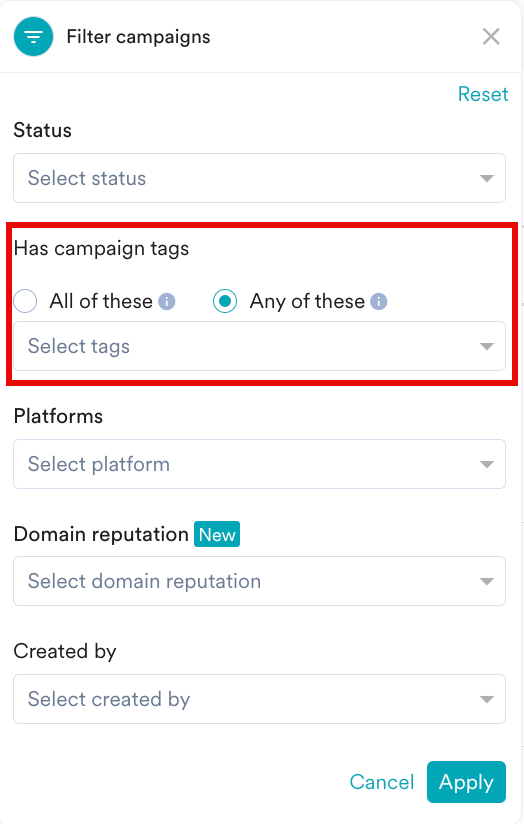Viewport: 524px width, 824px height.
Task: Click the teal filter icon in header
Action: click(33, 36)
